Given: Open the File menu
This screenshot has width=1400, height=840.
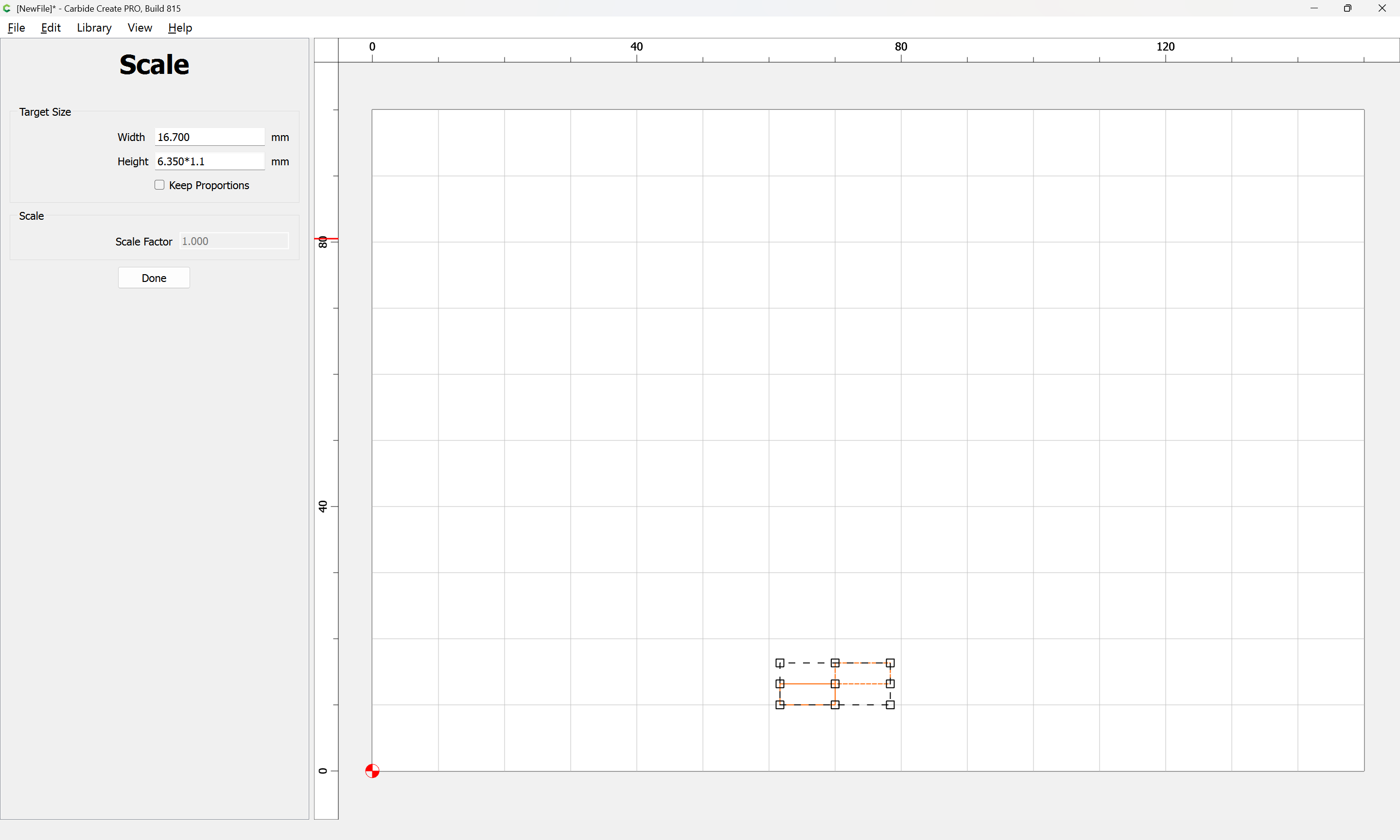Looking at the screenshot, I should coord(17,28).
